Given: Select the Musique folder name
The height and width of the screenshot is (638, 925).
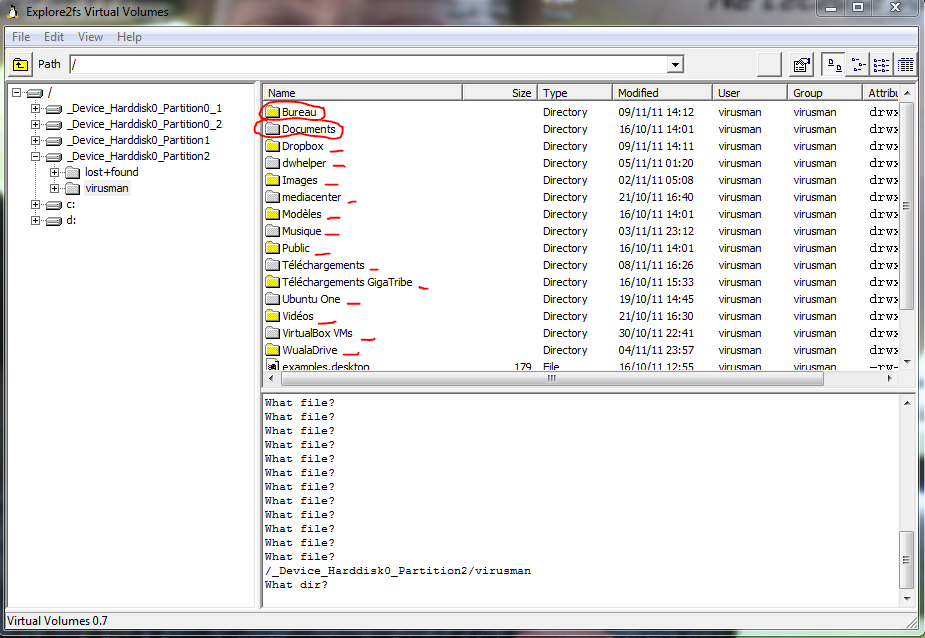Looking at the screenshot, I should tap(301, 231).
